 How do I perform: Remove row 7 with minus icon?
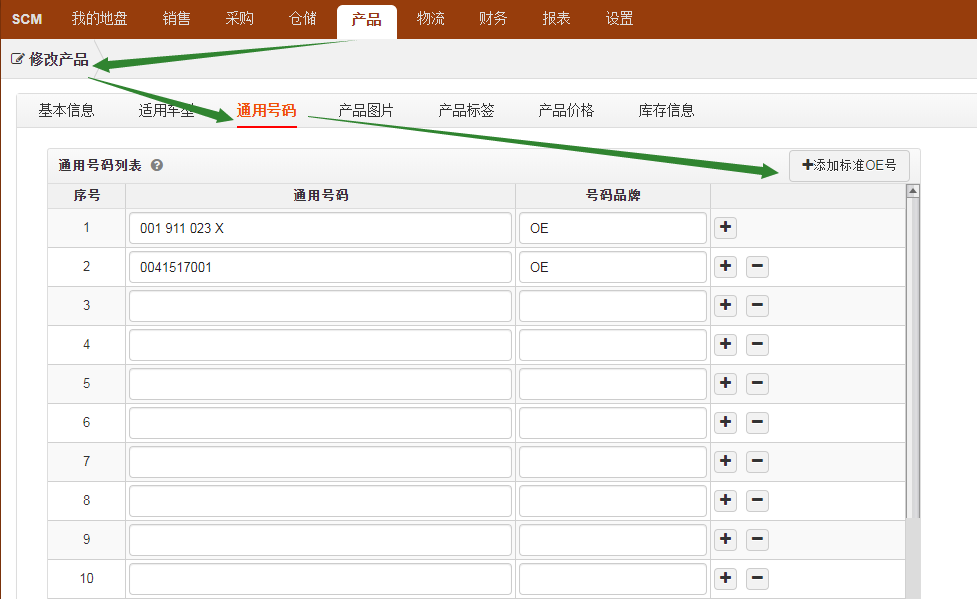757,461
